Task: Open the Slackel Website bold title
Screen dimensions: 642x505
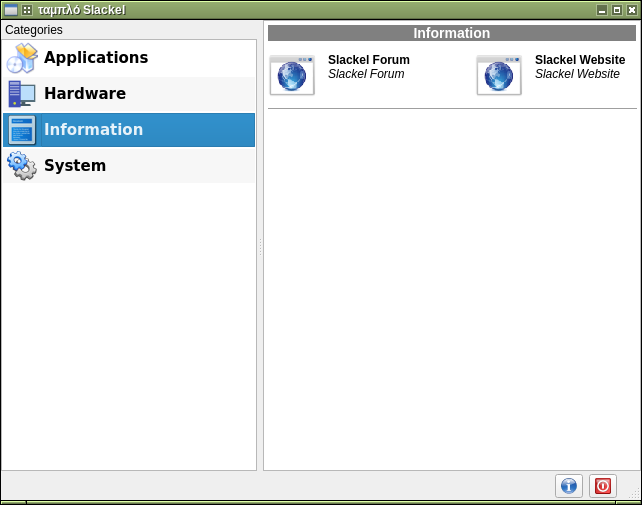Action: [x=580, y=60]
